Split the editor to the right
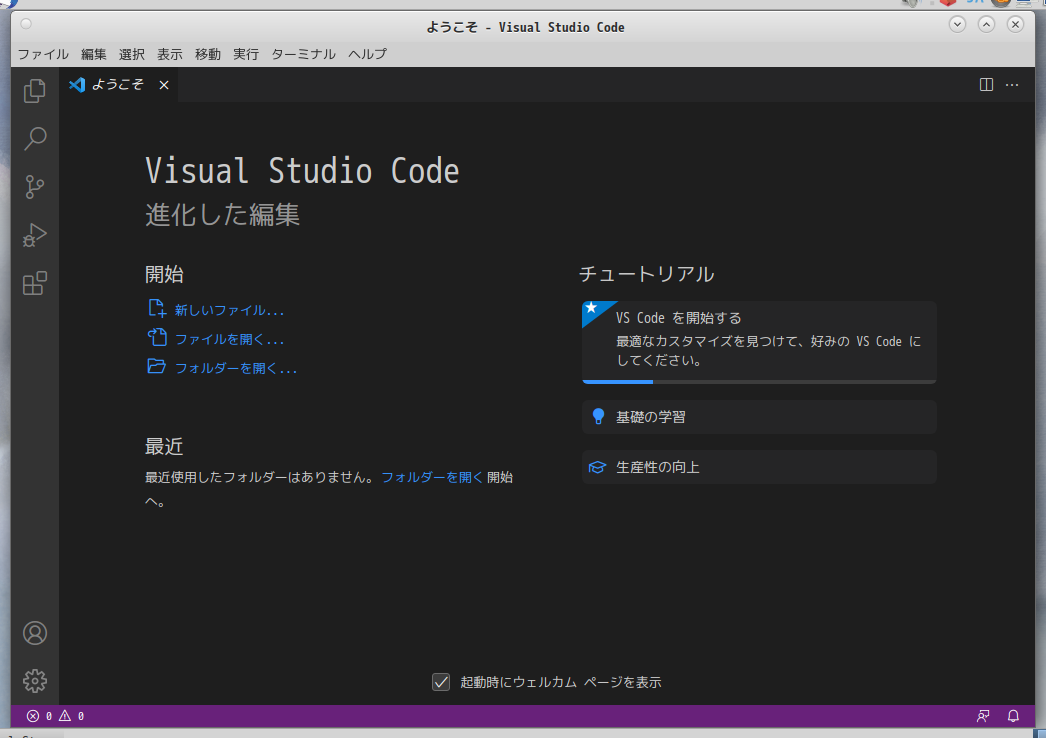This screenshot has height=738, width=1046. [x=986, y=85]
